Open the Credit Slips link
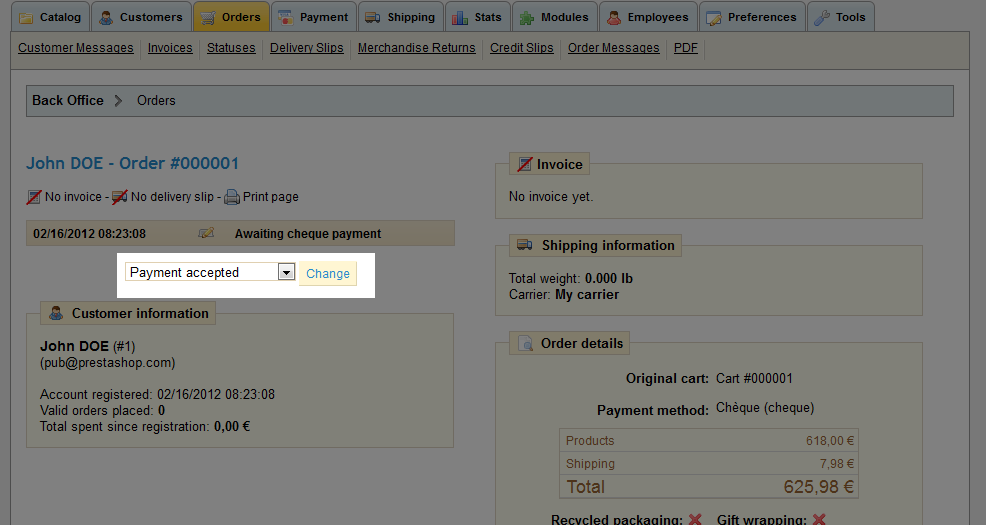The width and height of the screenshot is (986, 525). pos(521,48)
